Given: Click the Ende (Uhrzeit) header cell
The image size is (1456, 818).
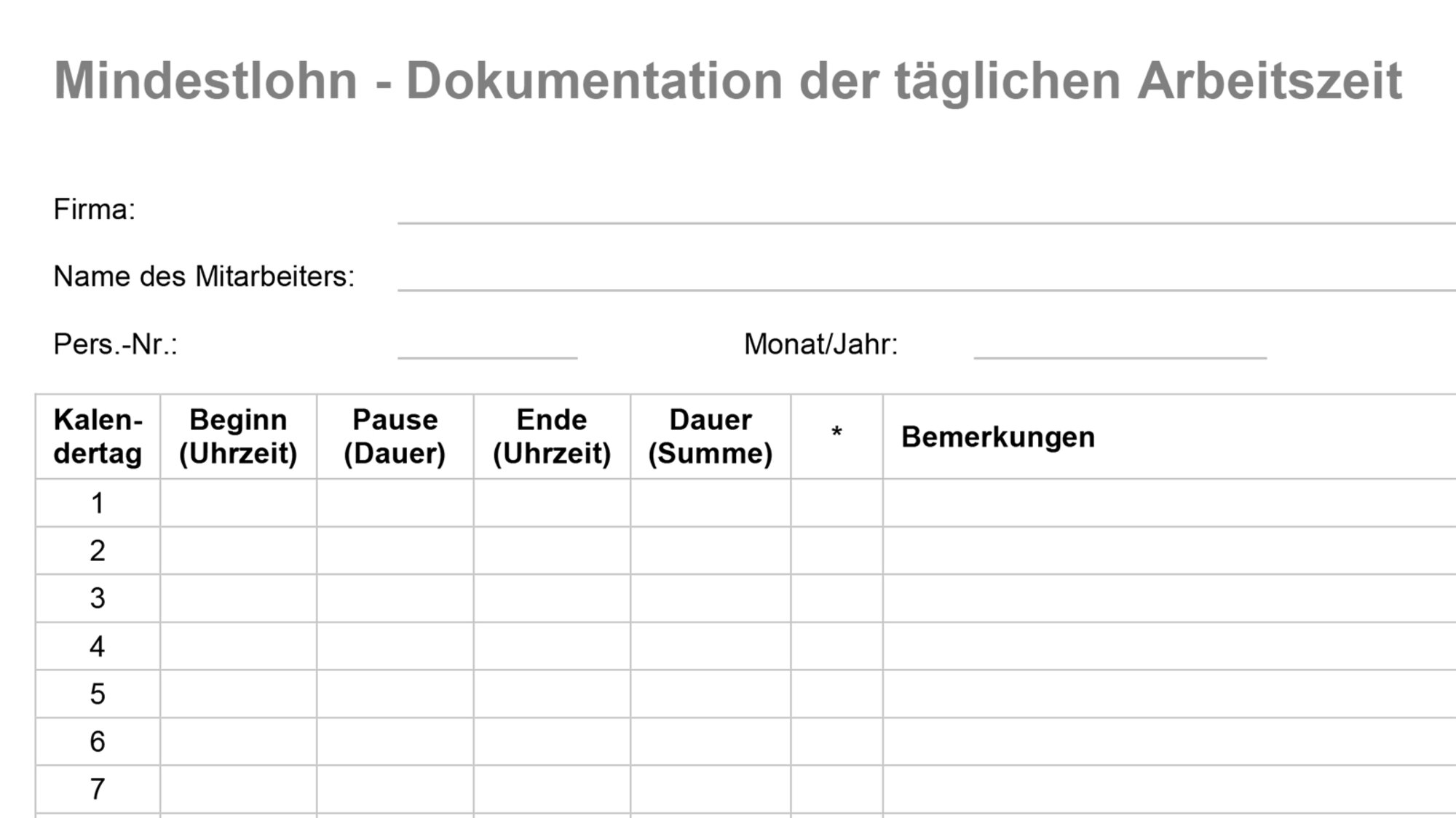Looking at the screenshot, I should 552,437.
